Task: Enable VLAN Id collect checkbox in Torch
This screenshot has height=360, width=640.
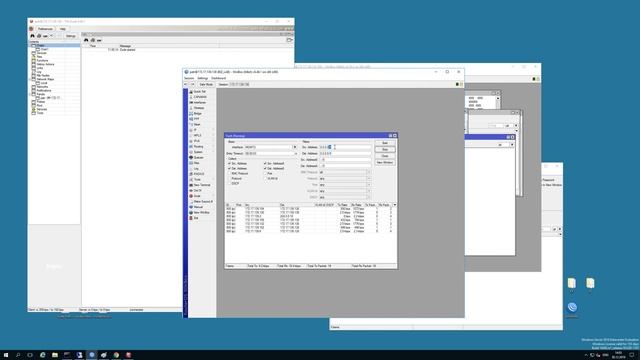Action: click(265, 178)
